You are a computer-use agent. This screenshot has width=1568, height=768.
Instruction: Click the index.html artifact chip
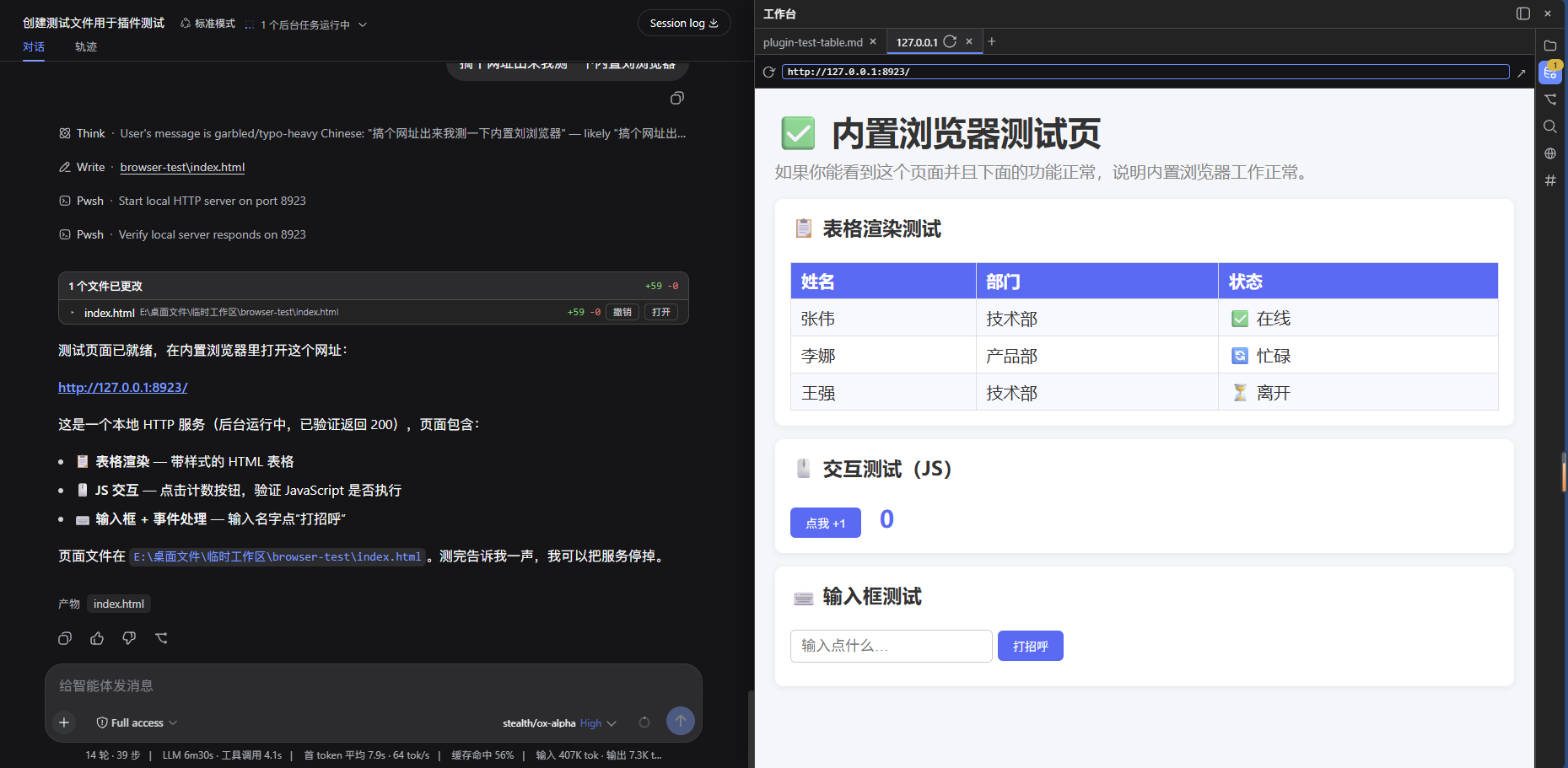tap(119, 604)
